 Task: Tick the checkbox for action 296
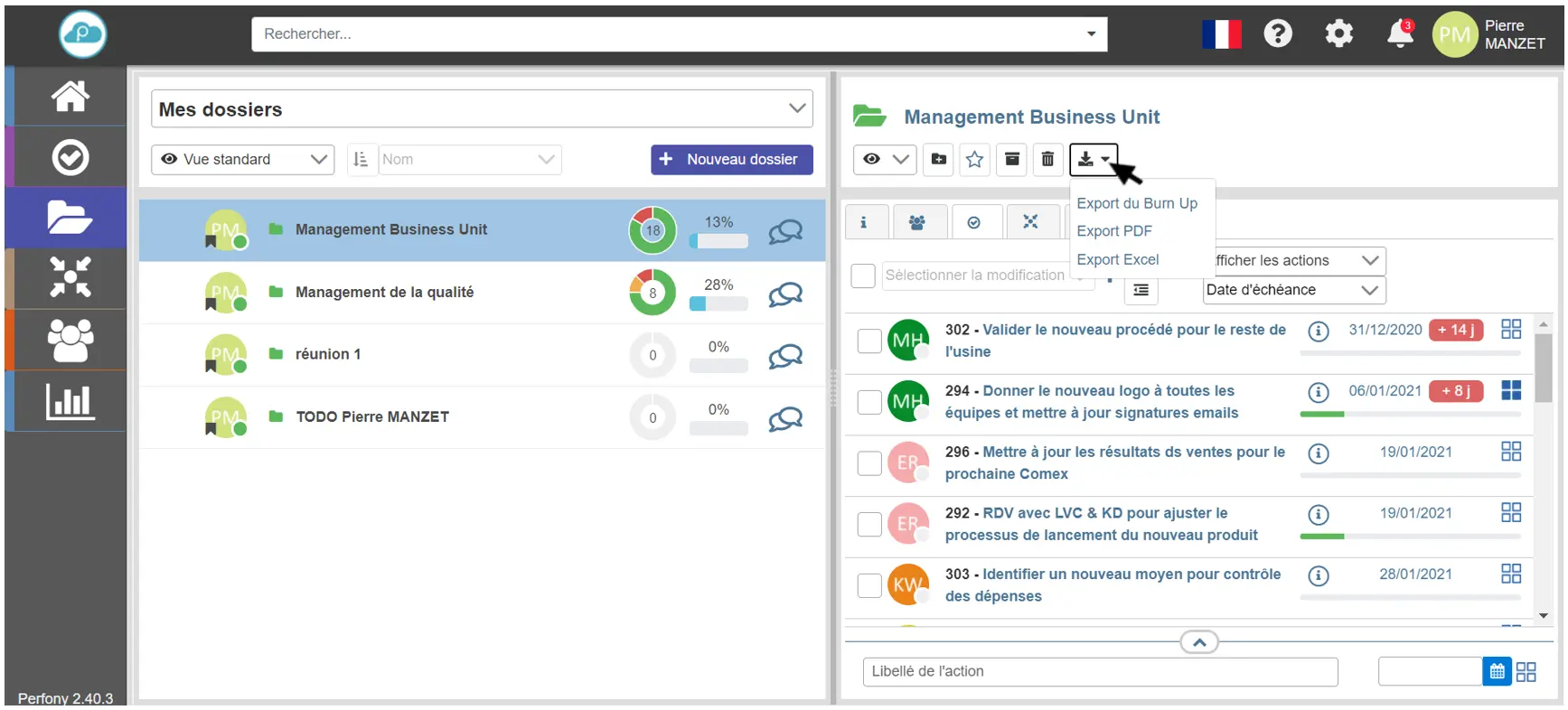click(x=869, y=463)
